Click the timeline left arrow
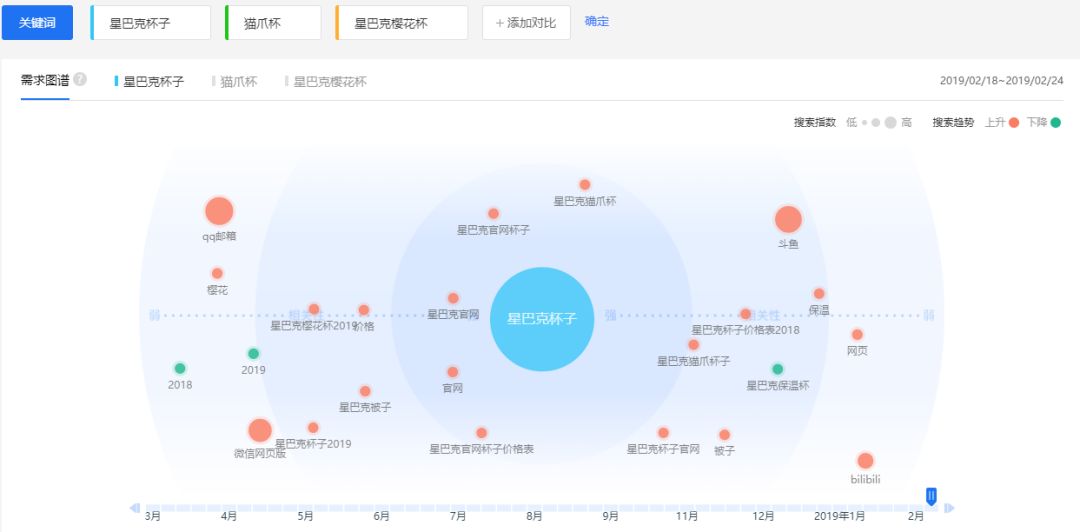The width and height of the screenshot is (1080, 532). 135,509
